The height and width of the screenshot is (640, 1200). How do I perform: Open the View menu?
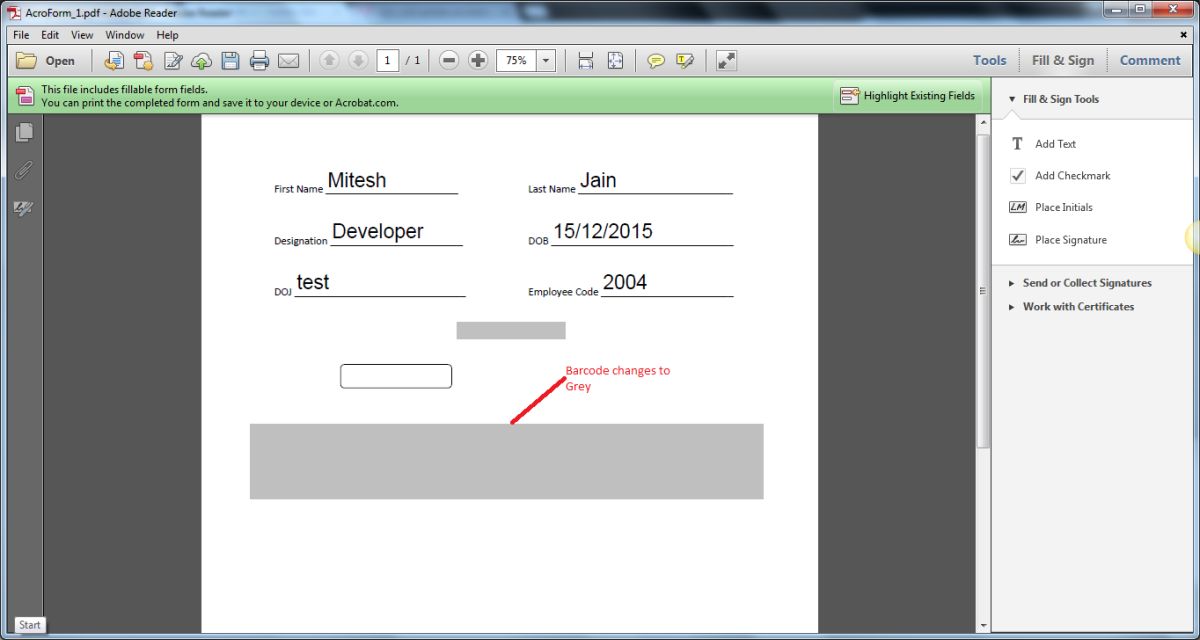coord(82,35)
